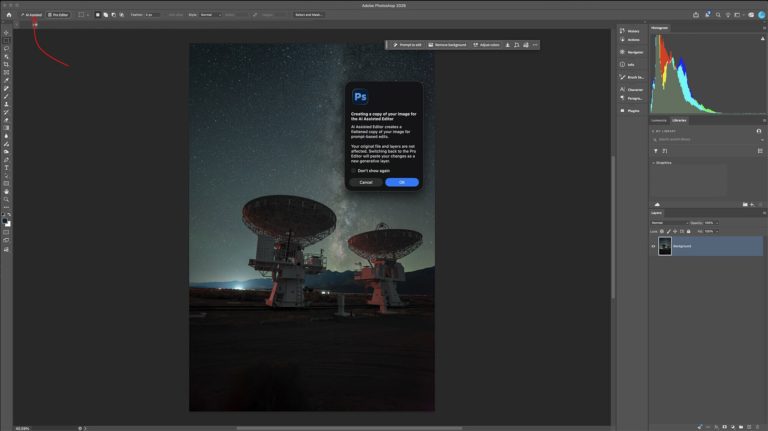Open the Histogram panel menu
Image resolution: width=768 pixels, height=431 pixels.
point(764,28)
